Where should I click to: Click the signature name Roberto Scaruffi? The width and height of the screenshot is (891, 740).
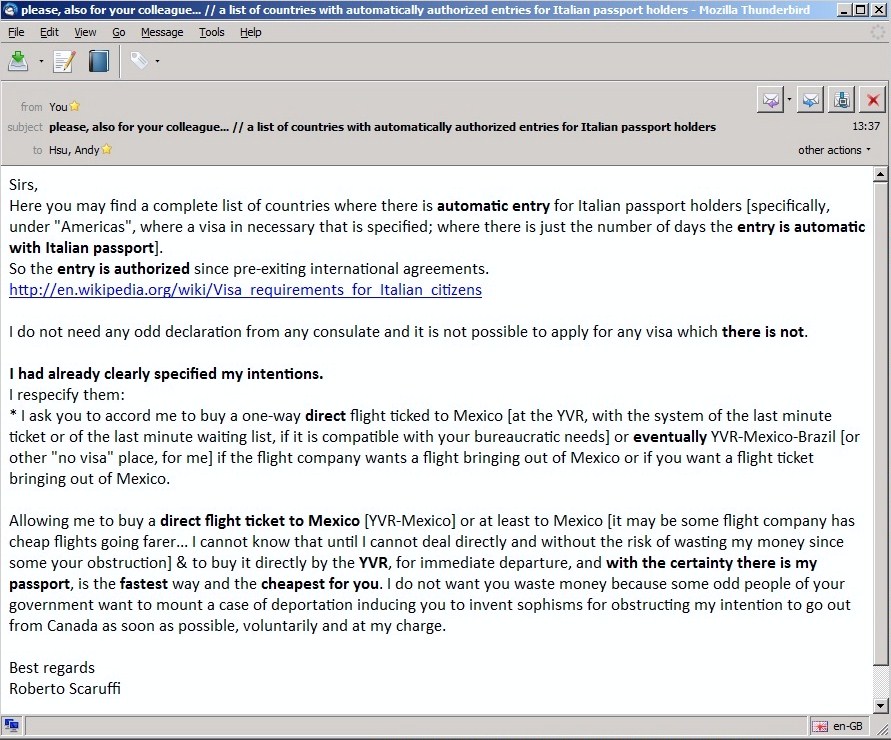(65, 689)
